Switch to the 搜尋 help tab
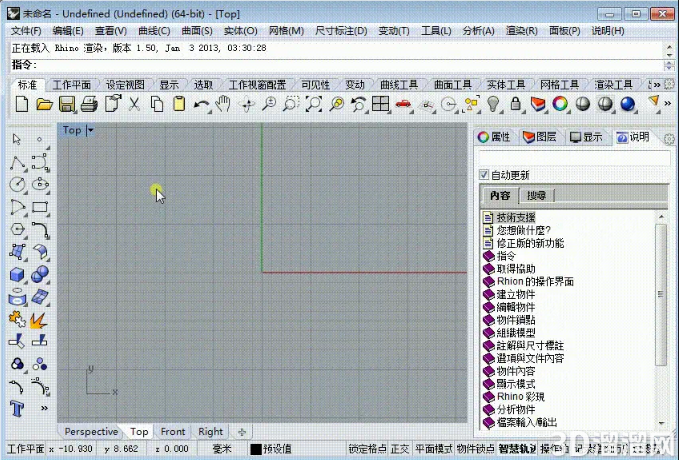Screen dimensions: 679x460 tap(536, 196)
